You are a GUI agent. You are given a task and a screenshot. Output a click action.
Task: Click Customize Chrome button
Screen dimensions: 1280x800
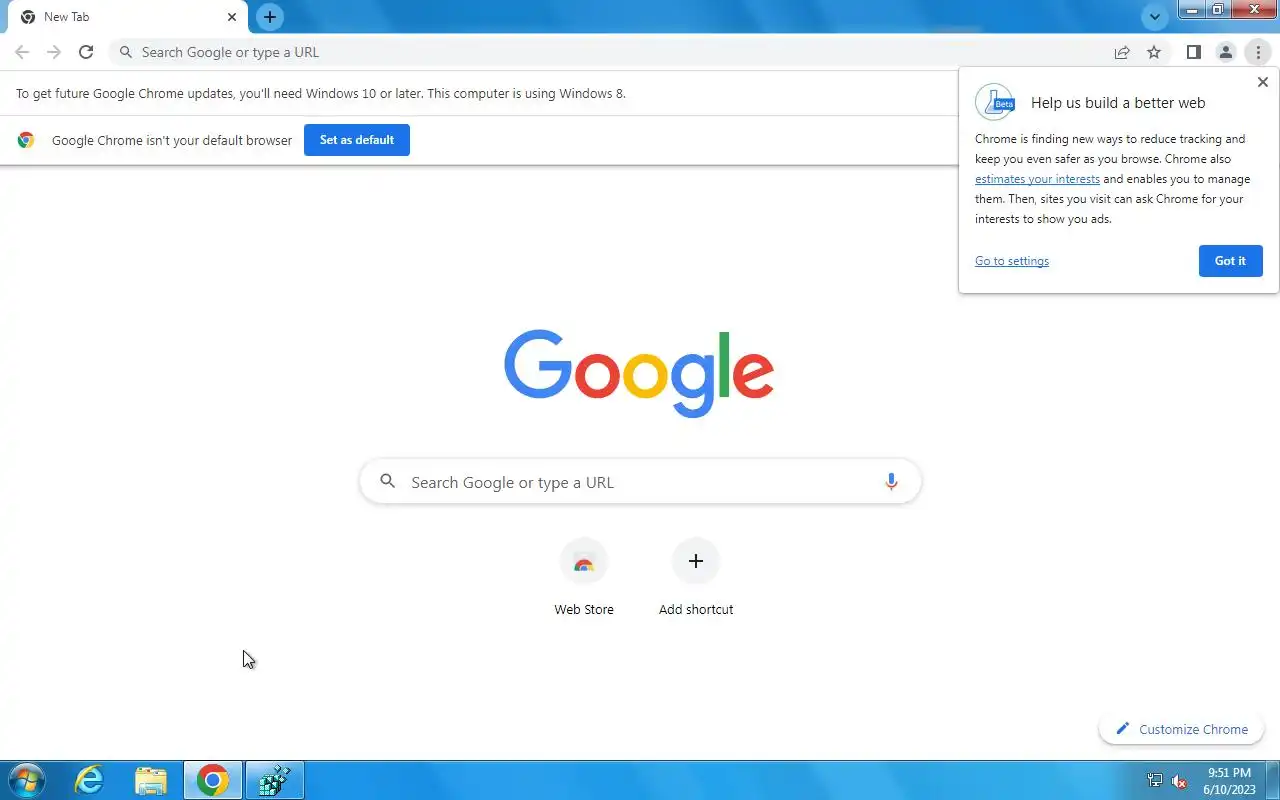(1182, 729)
